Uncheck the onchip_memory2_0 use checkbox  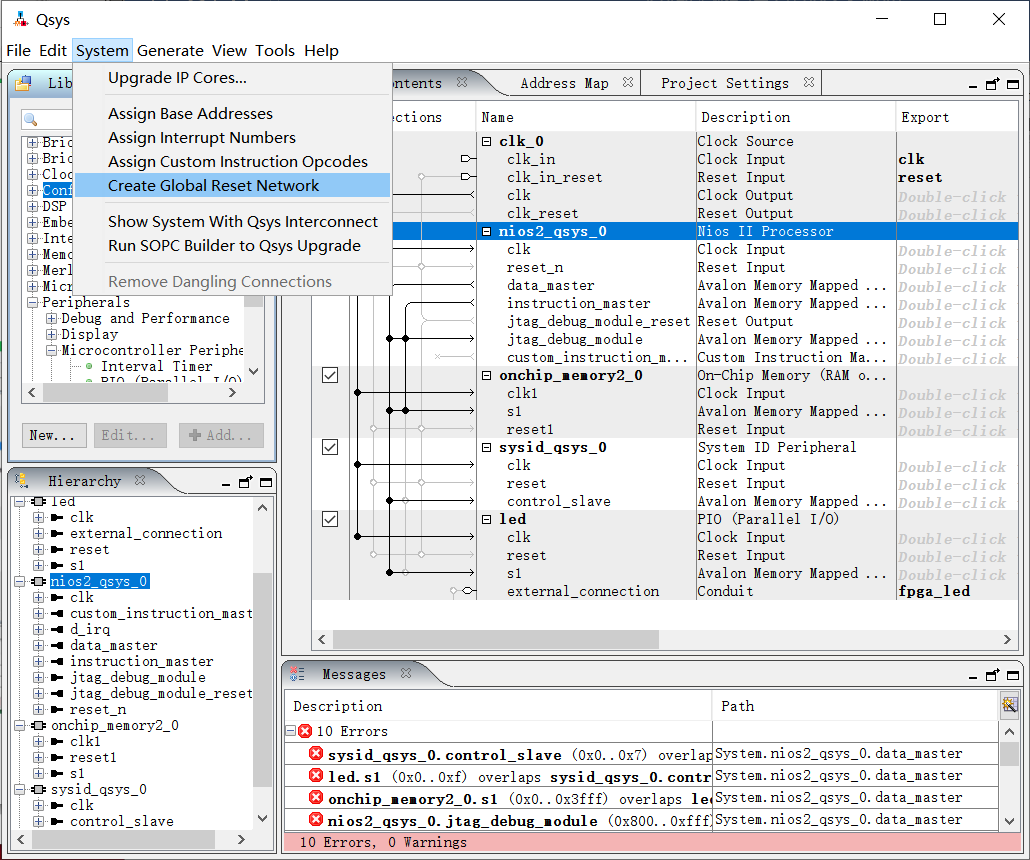[330, 375]
